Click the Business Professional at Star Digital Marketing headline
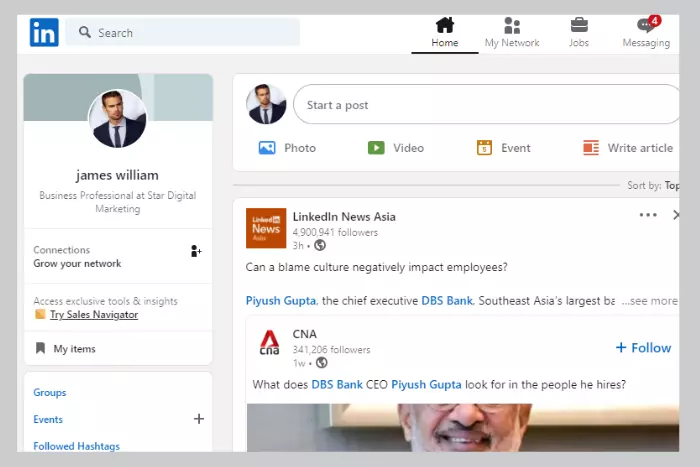 [117, 202]
